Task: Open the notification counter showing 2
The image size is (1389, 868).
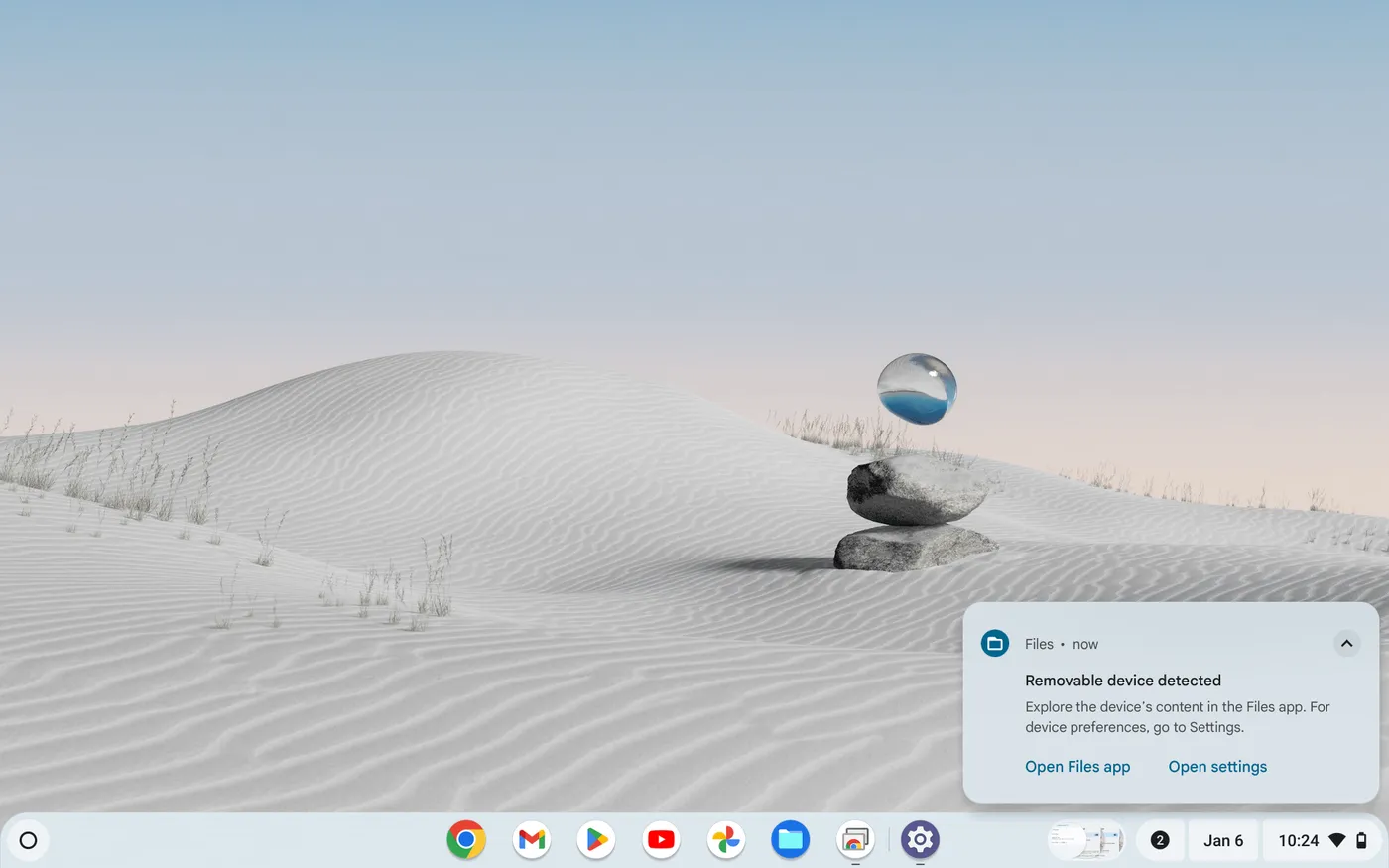Action: pos(1159,840)
